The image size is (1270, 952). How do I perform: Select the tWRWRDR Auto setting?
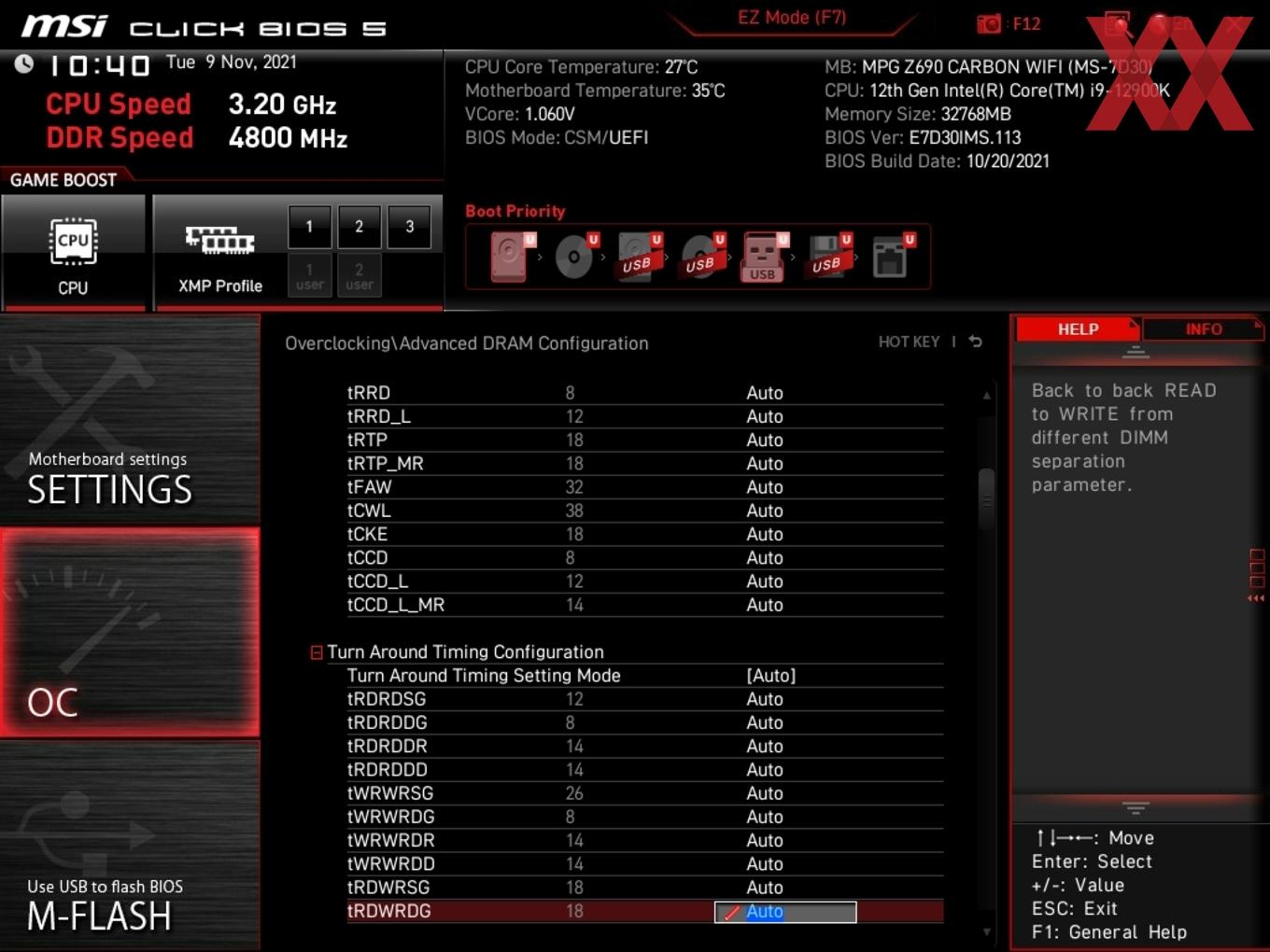(x=765, y=841)
